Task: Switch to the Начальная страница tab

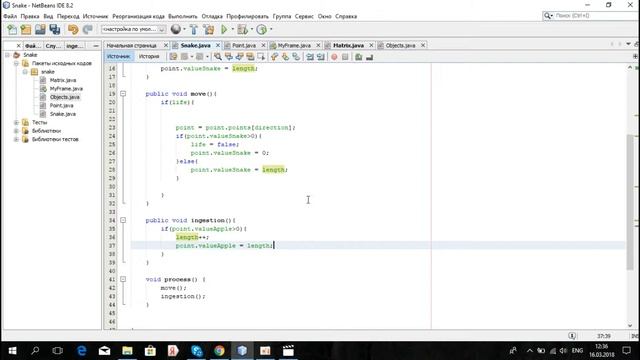Action: (x=131, y=45)
